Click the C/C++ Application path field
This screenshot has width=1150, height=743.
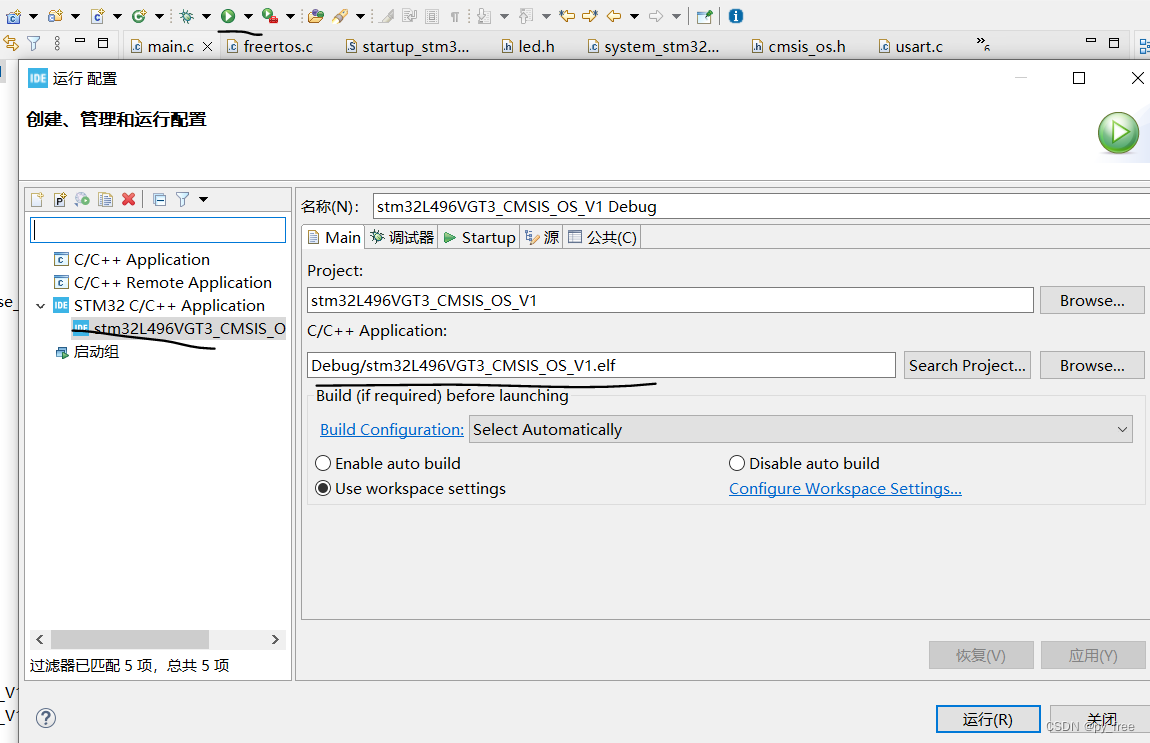pos(601,365)
